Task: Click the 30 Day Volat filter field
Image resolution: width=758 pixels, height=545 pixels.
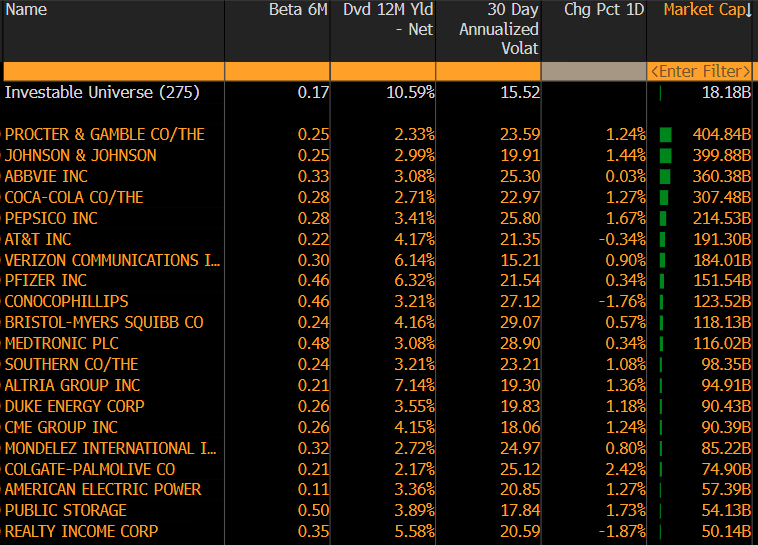Action: [x=488, y=72]
